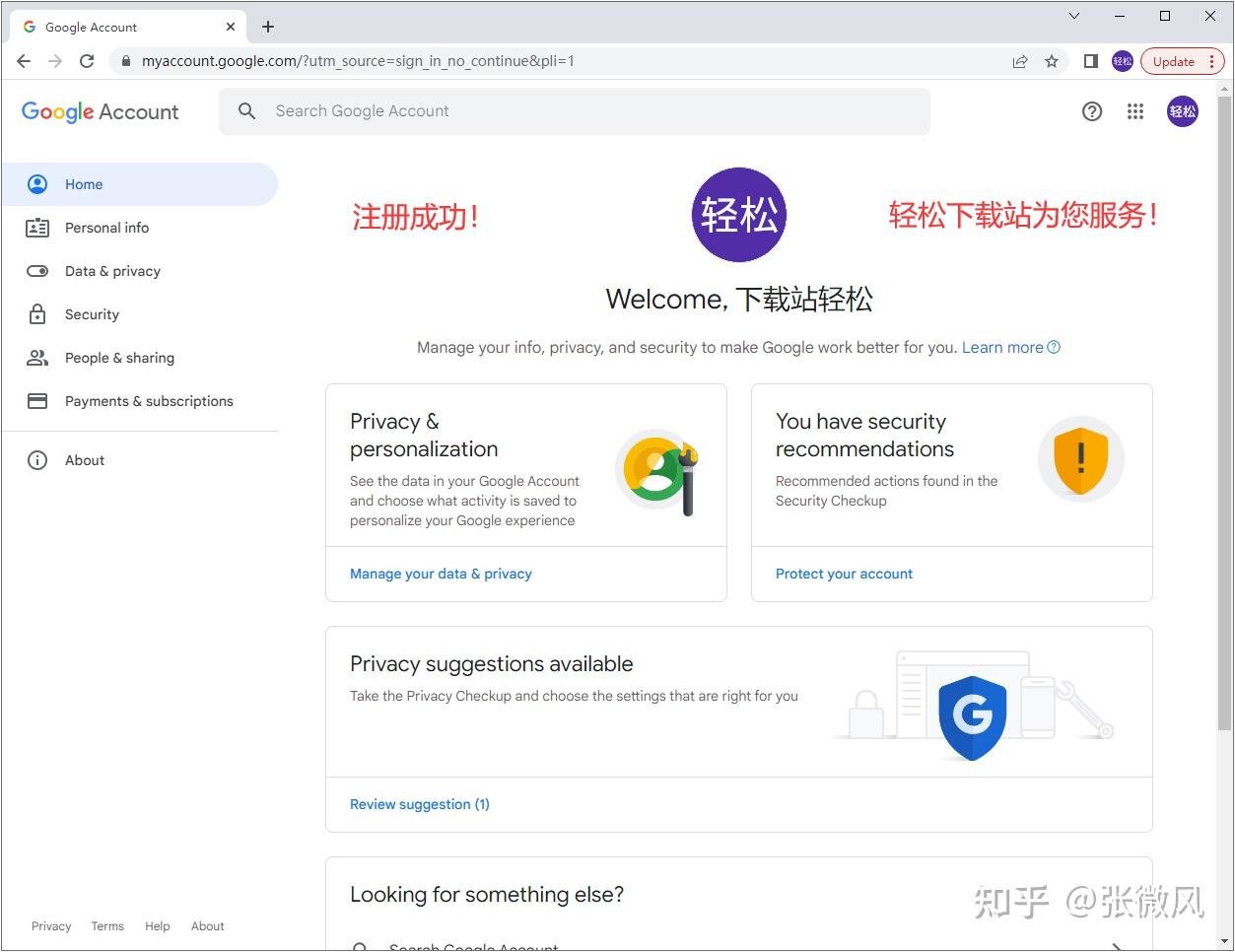
Task: Click Review suggestion (1) link
Action: click(420, 804)
